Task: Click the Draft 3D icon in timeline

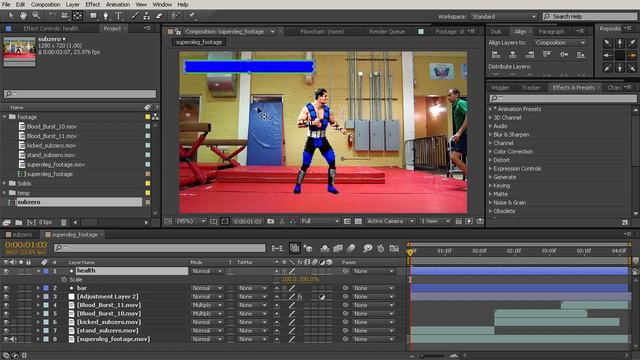Action: [x=308, y=248]
